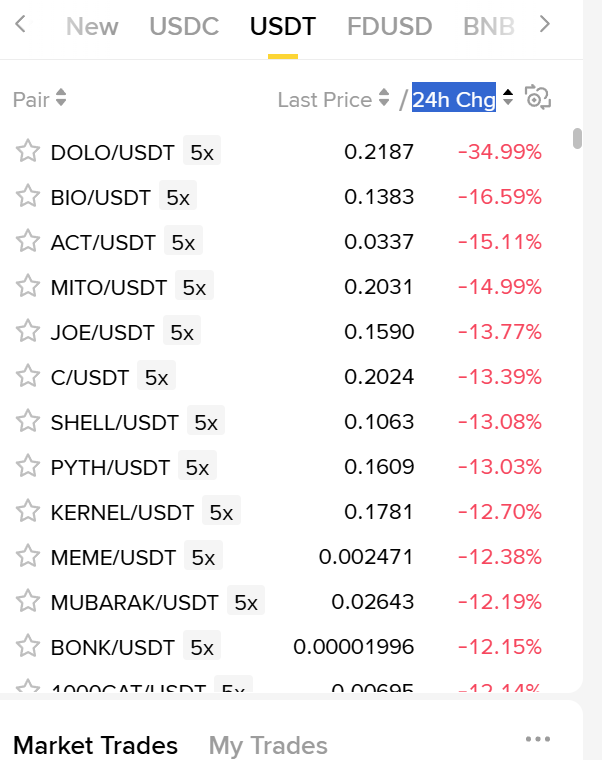Star the PYTH/USDT pair
Image resolution: width=602 pixels, height=760 pixels.
28,467
